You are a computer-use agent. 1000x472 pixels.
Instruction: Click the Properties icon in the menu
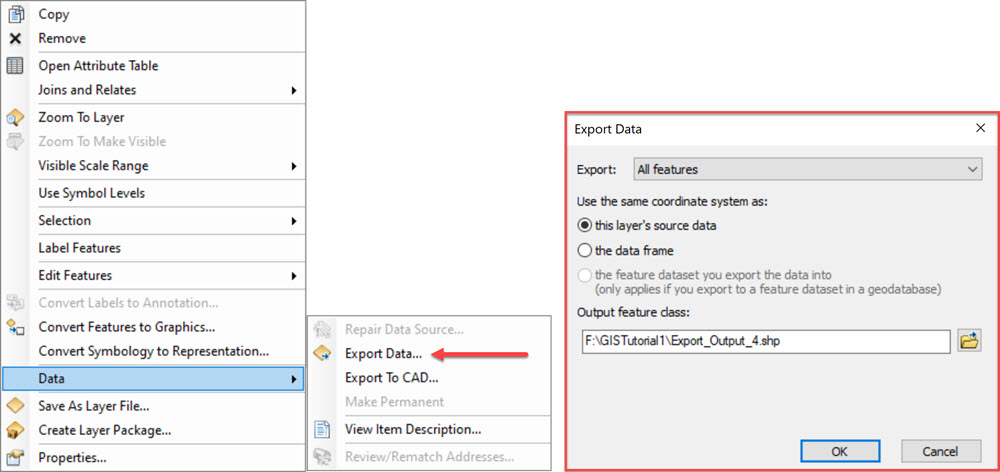point(15,457)
